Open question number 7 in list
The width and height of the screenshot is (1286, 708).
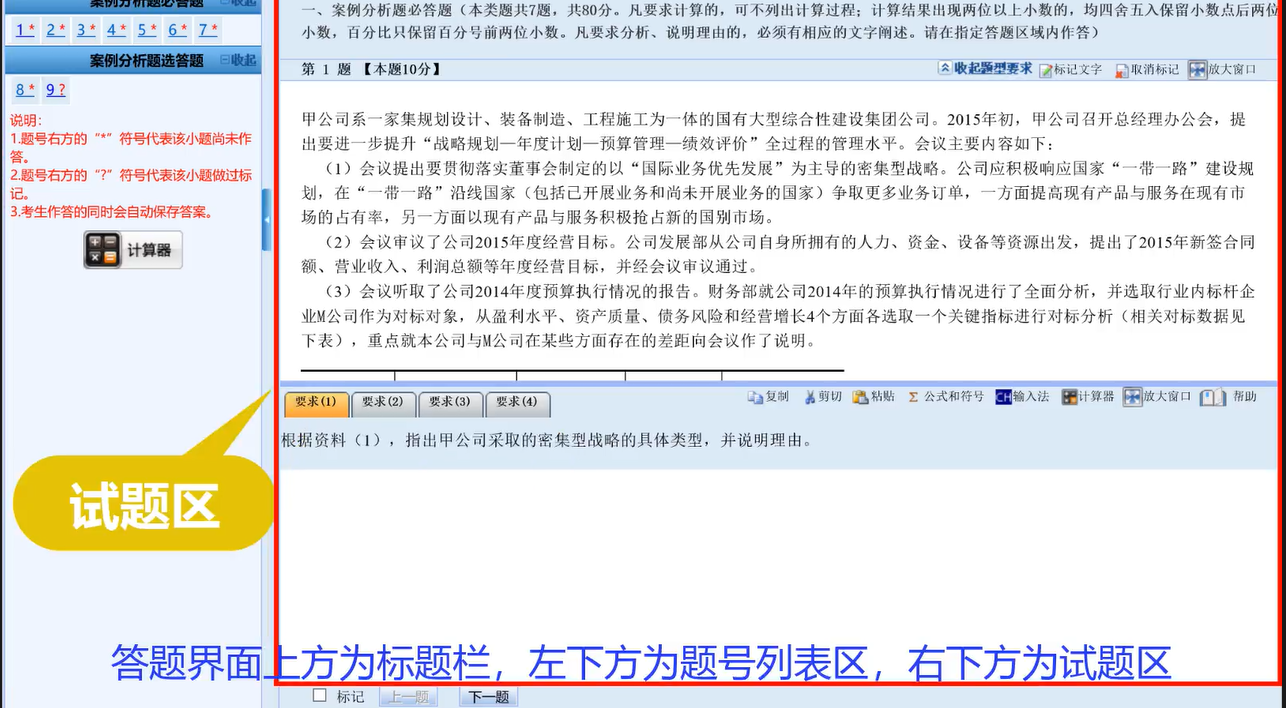(x=208, y=29)
